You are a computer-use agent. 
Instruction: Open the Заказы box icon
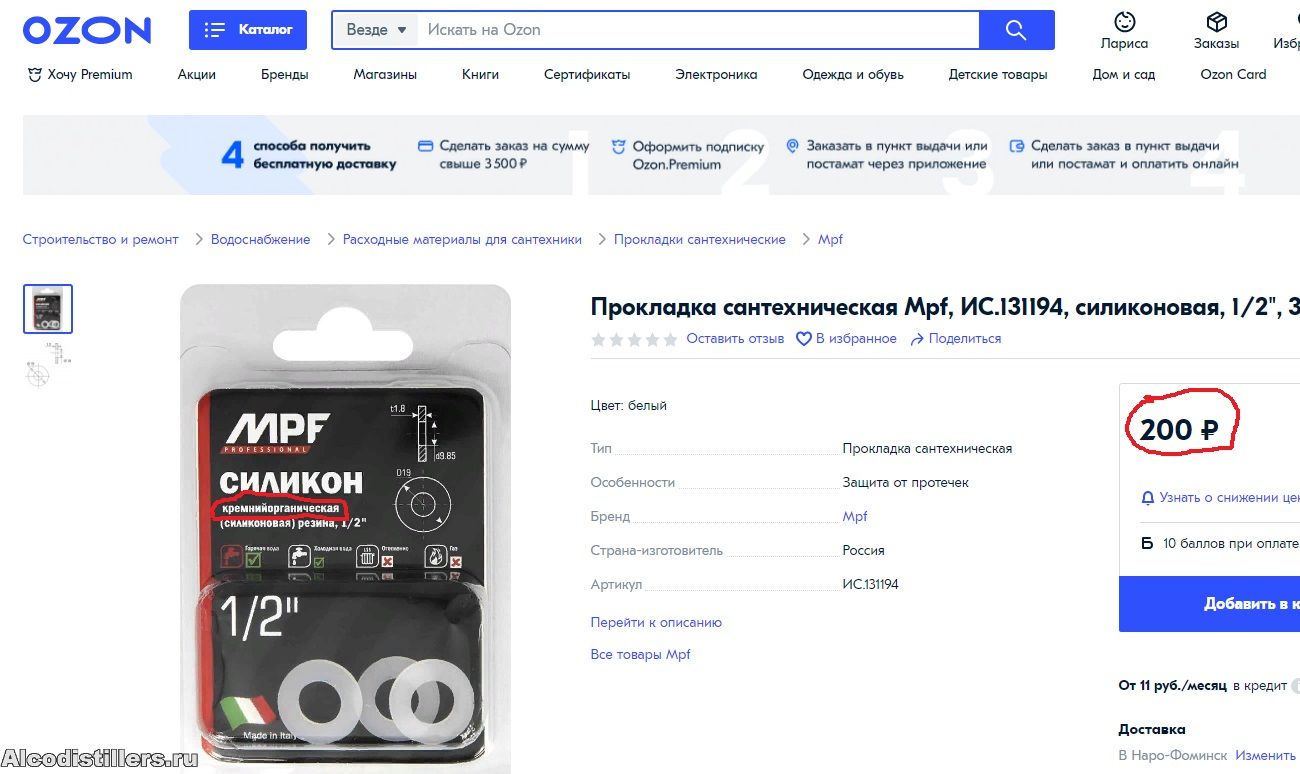[x=1216, y=22]
